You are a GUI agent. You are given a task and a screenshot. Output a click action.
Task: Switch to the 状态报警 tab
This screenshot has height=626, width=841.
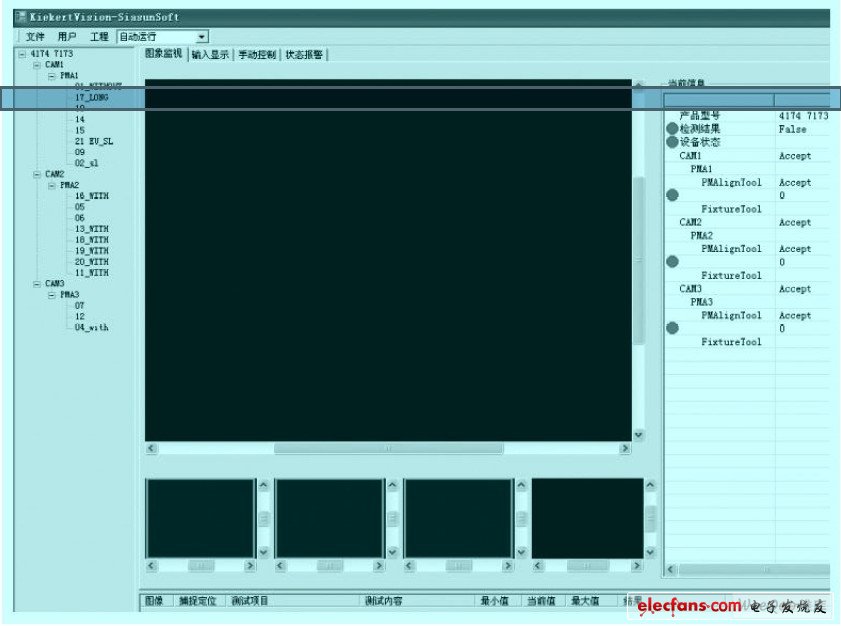tap(304, 55)
